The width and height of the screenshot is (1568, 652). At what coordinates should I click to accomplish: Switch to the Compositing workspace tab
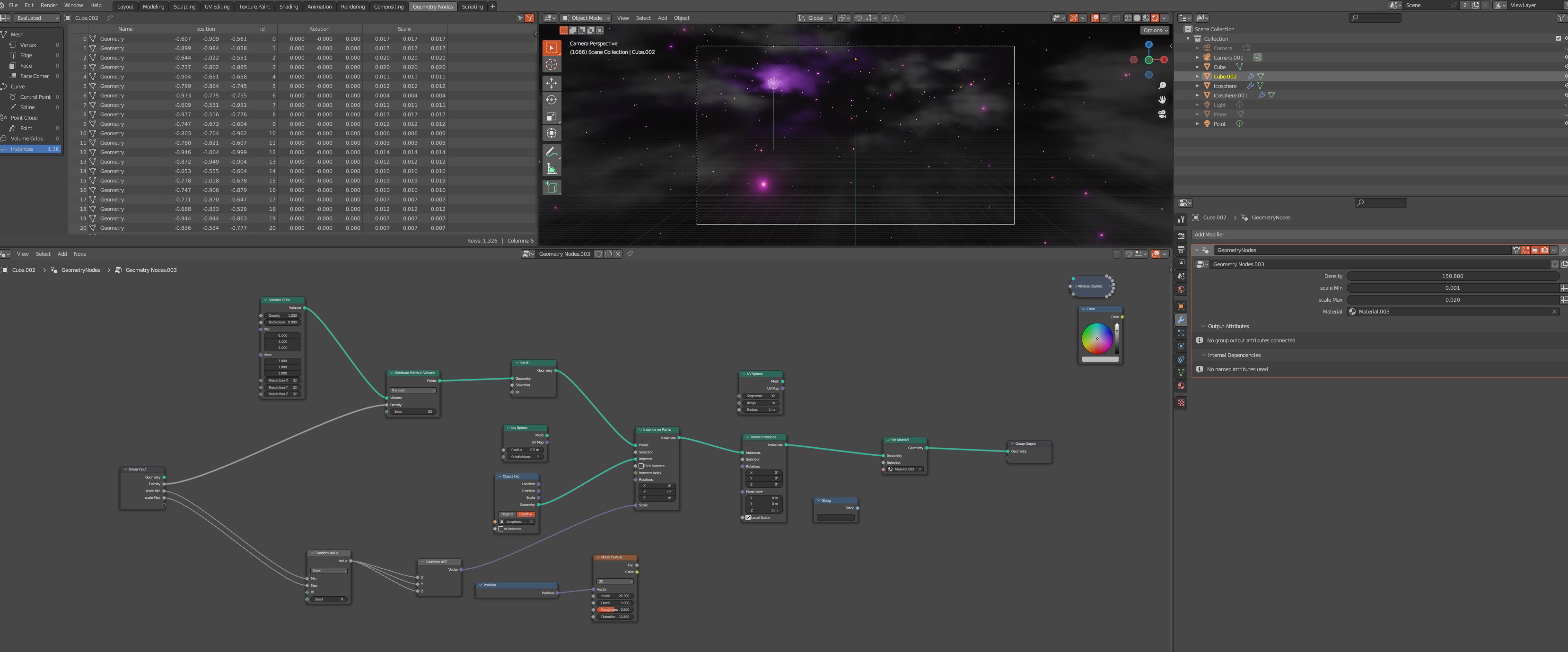click(388, 6)
